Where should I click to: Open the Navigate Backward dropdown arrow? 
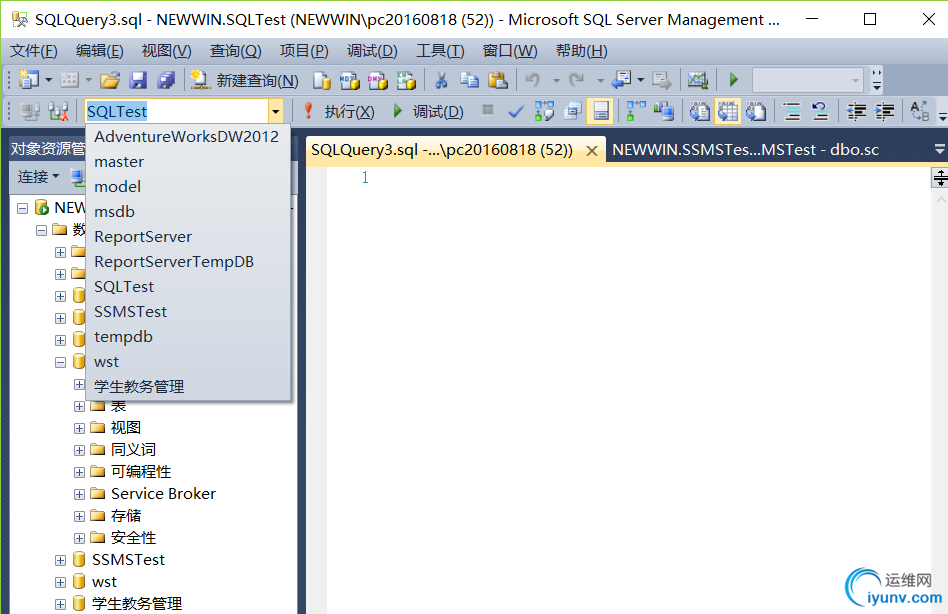click(x=640, y=80)
